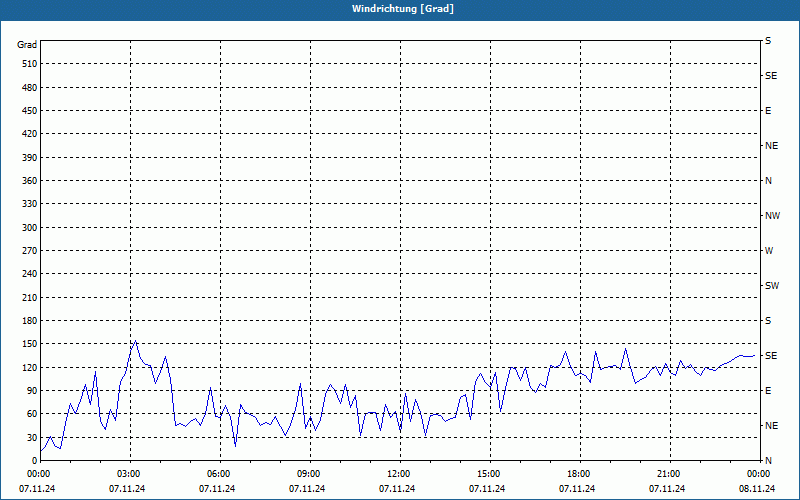Screen dimensions: 800x500
Task: Select the 510 value on the left axis
Action: pyautogui.click(x=27, y=64)
